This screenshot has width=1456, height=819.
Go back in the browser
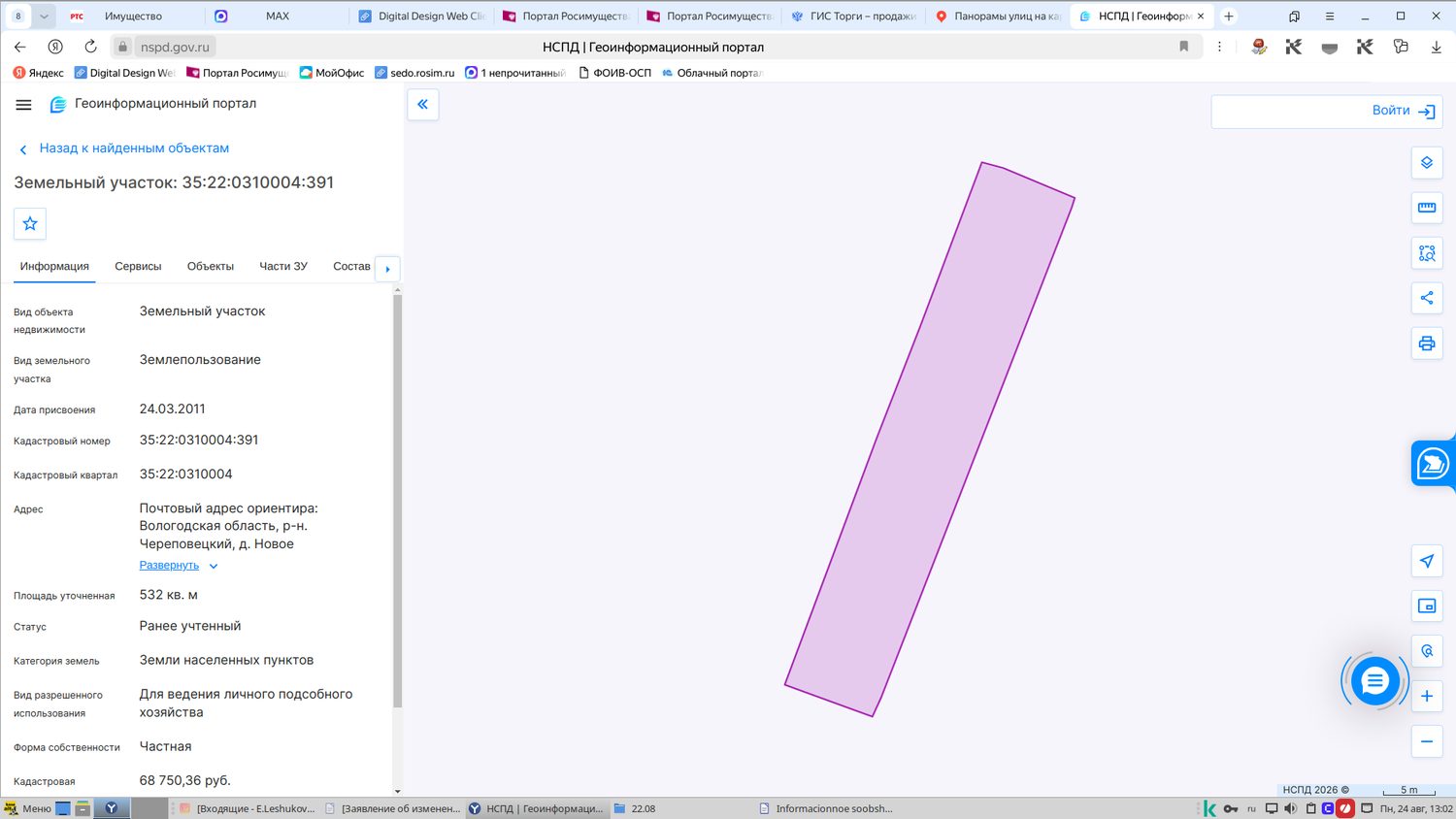point(20,47)
